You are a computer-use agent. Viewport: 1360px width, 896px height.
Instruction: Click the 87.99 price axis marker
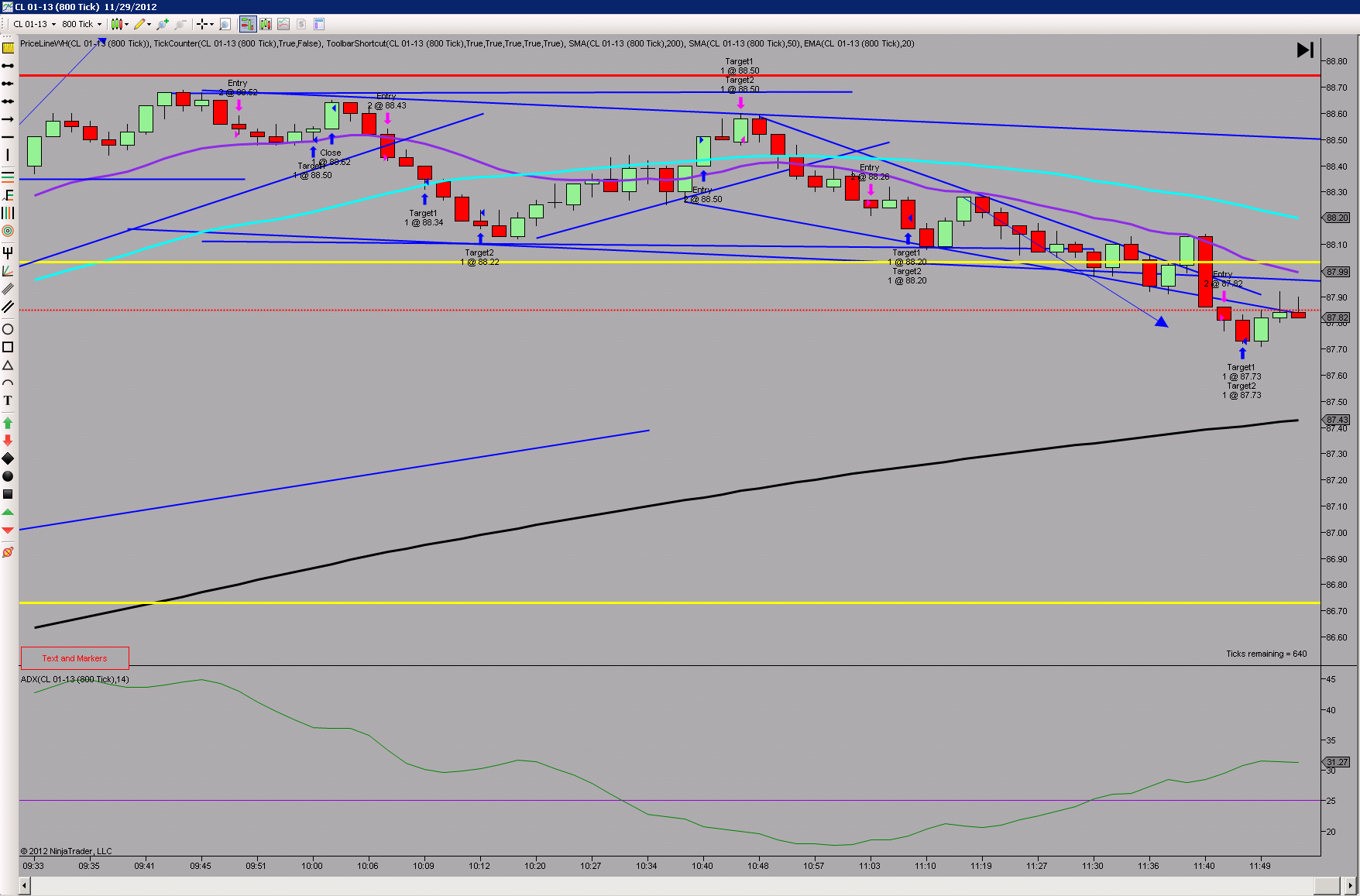point(1337,272)
